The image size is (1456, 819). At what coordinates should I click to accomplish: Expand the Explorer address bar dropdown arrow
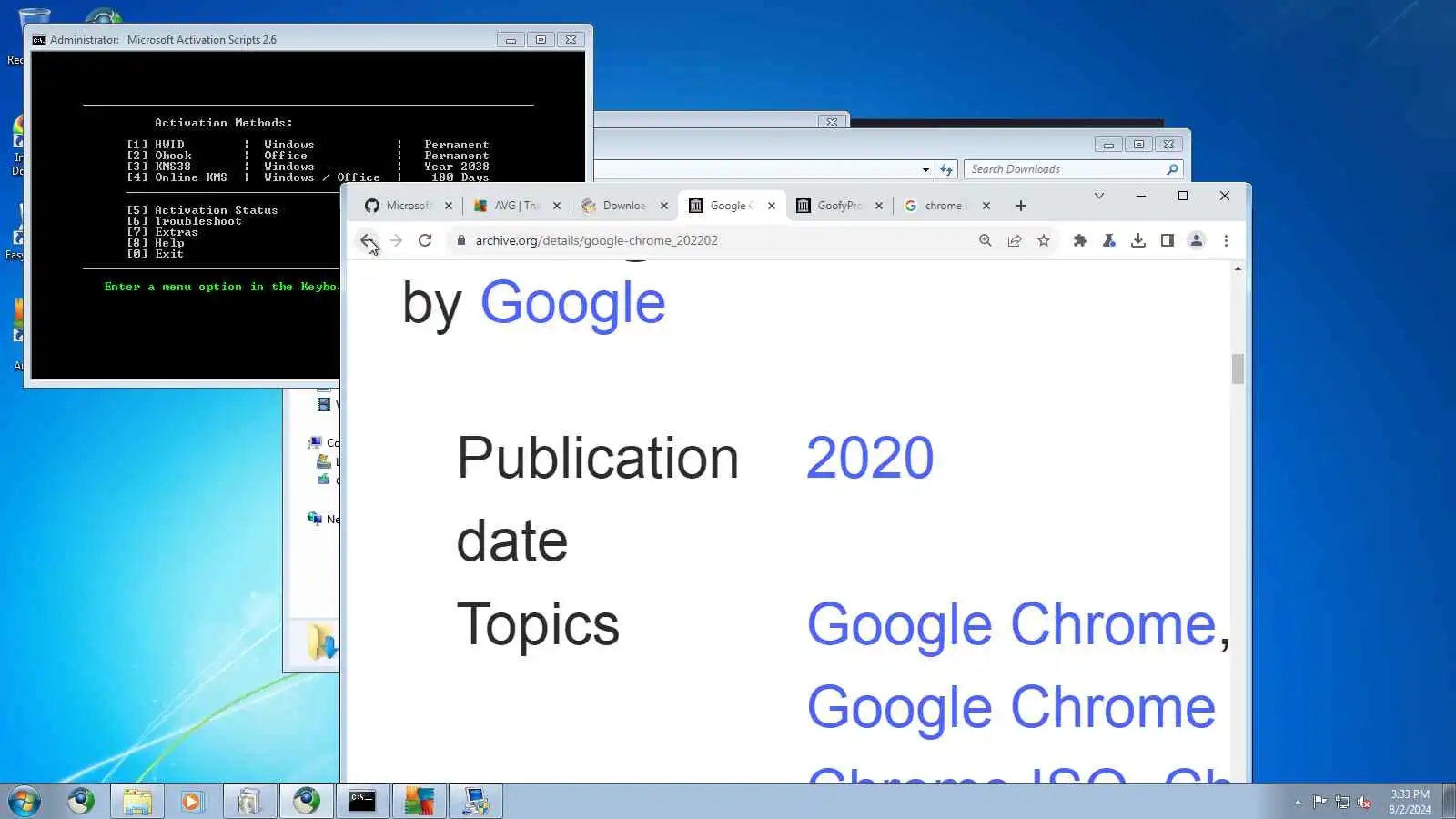point(925,169)
